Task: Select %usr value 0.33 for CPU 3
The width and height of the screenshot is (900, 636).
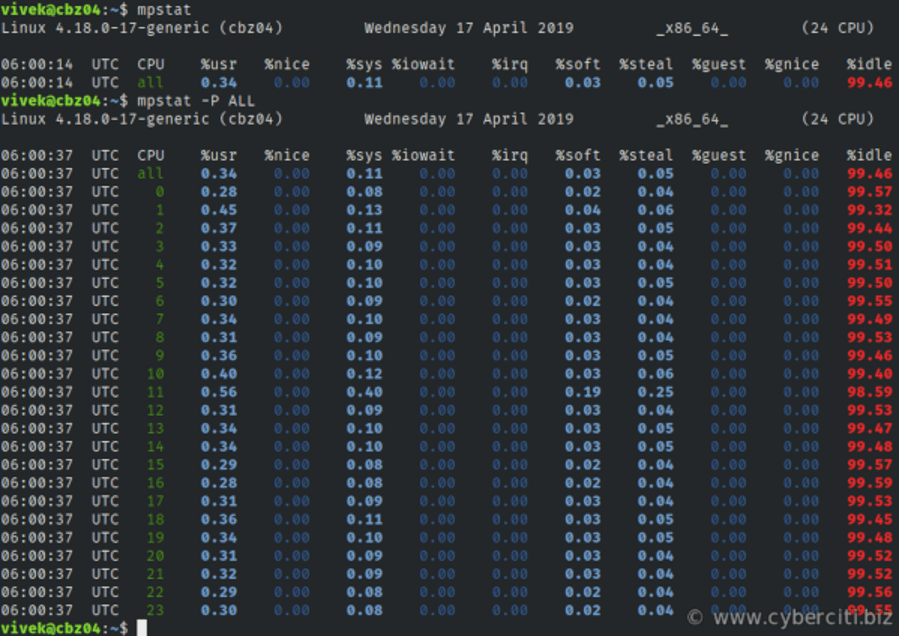Action: pyautogui.click(x=219, y=247)
